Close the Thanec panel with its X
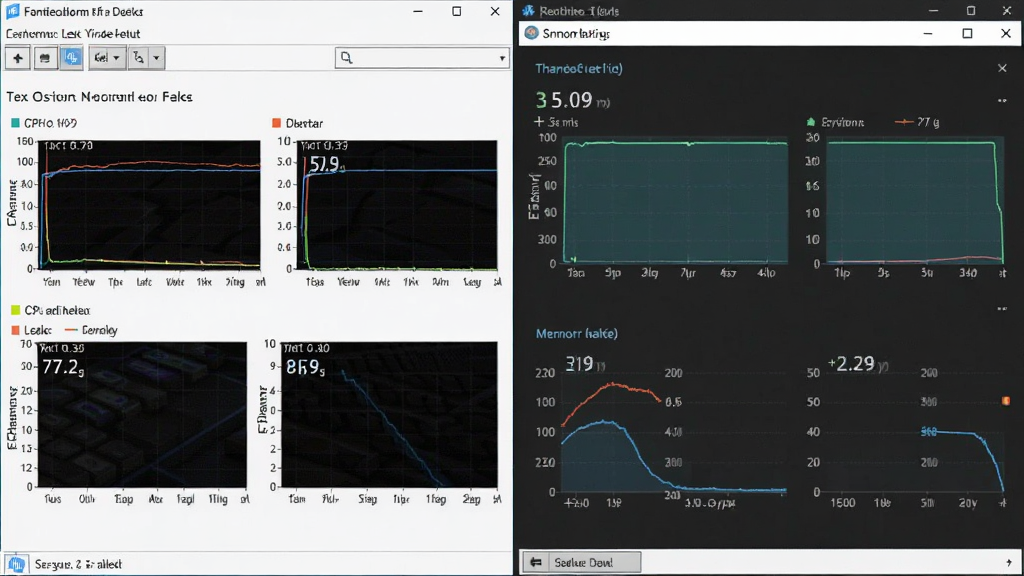Image resolution: width=1024 pixels, height=576 pixels. pos(1002,68)
